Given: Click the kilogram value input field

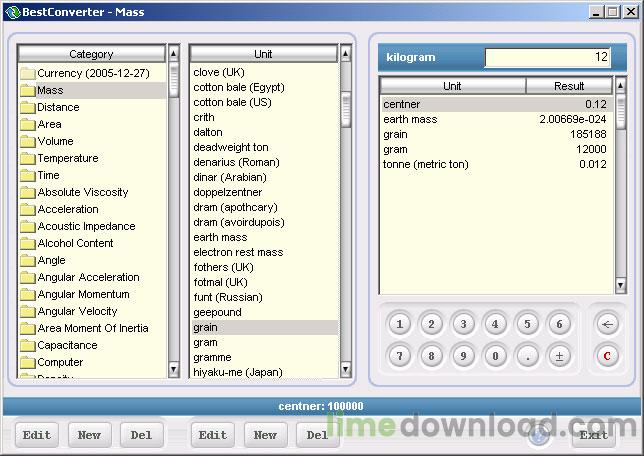Looking at the screenshot, I should pyautogui.click(x=547, y=57).
